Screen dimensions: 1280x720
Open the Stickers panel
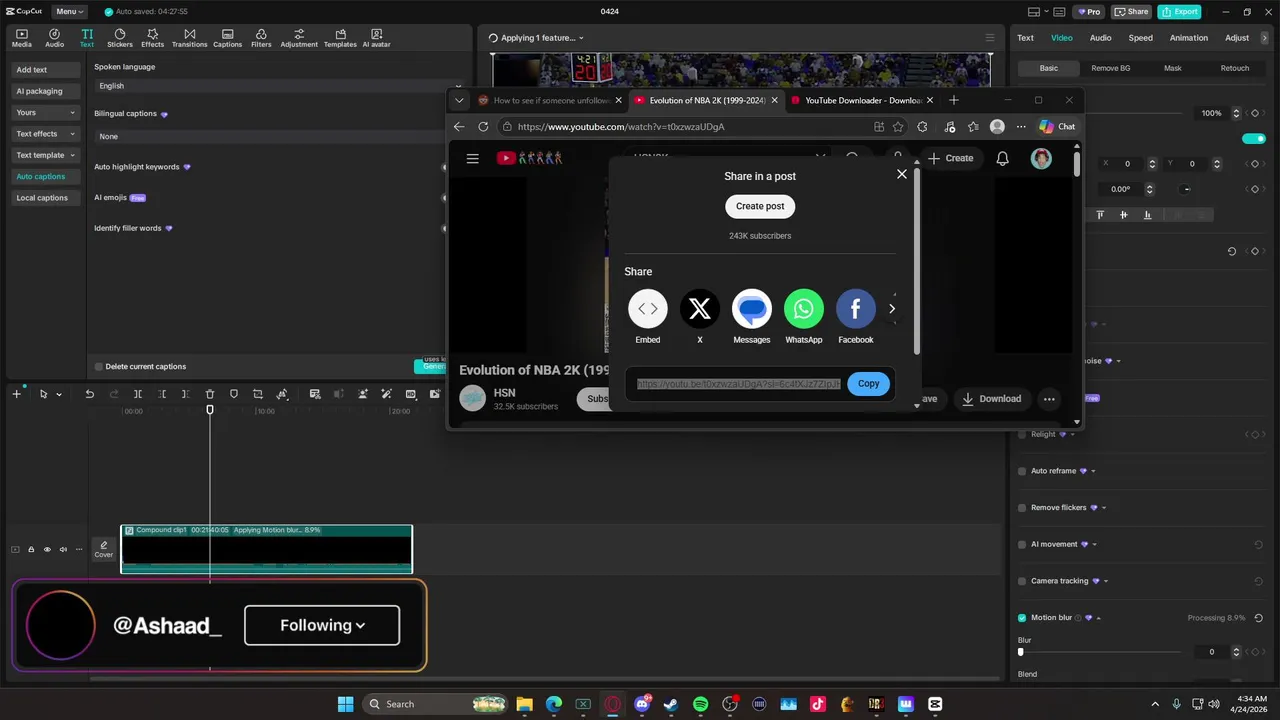pyautogui.click(x=120, y=38)
